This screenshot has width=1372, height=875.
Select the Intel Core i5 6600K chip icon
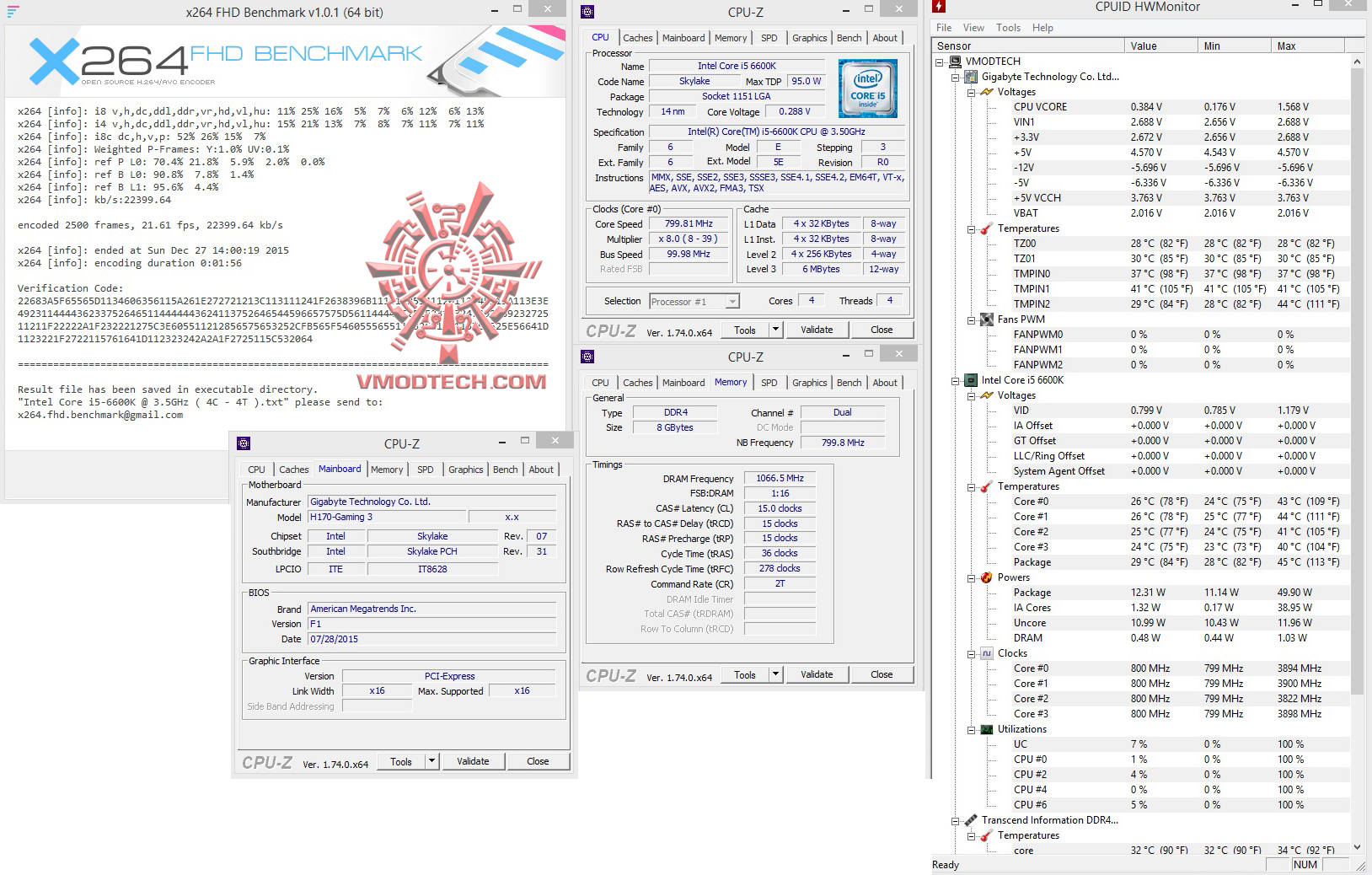point(971,380)
